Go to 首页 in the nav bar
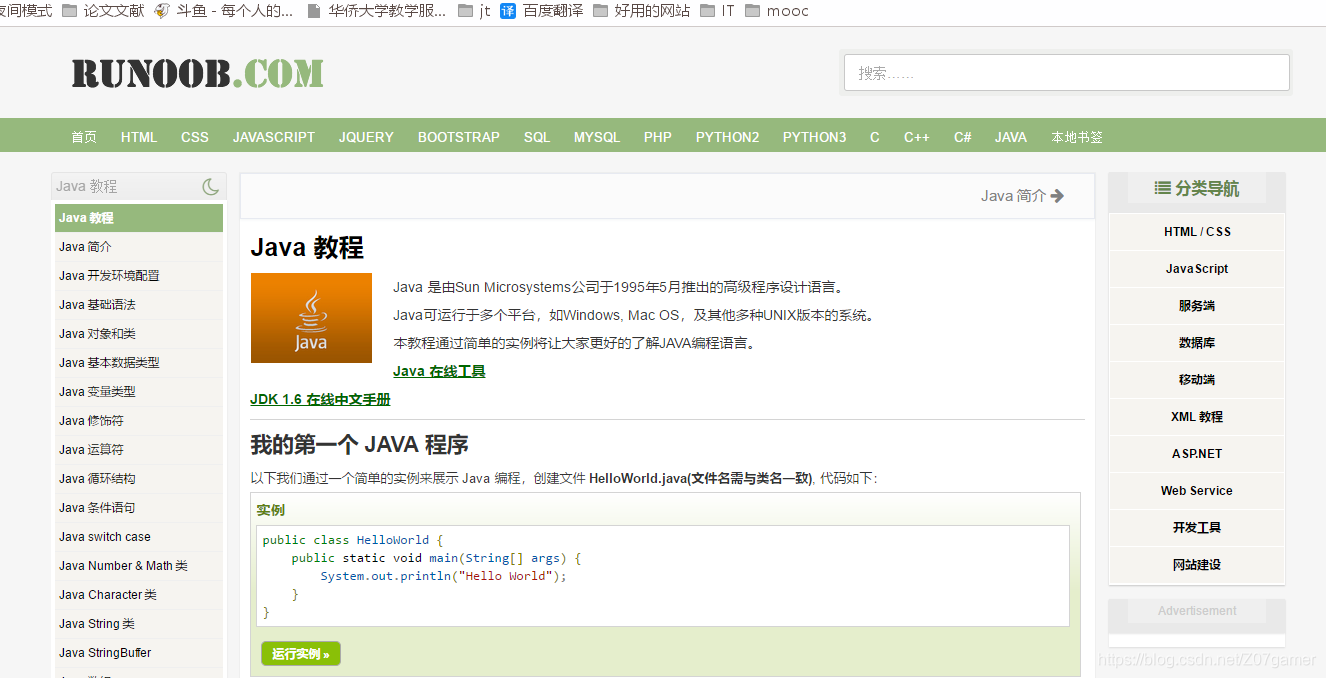 click(84, 137)
